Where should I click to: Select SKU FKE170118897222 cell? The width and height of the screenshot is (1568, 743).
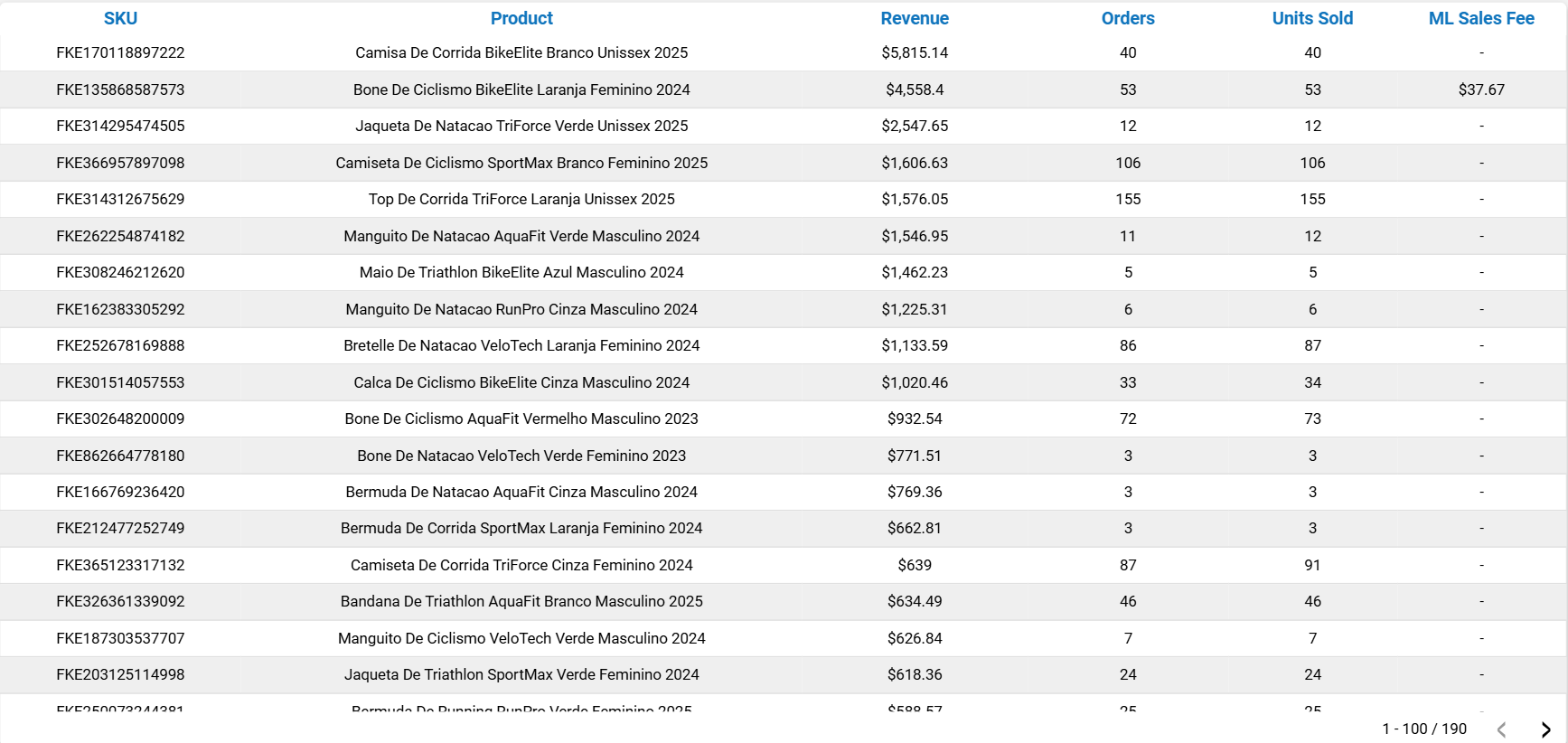point(120,52)
